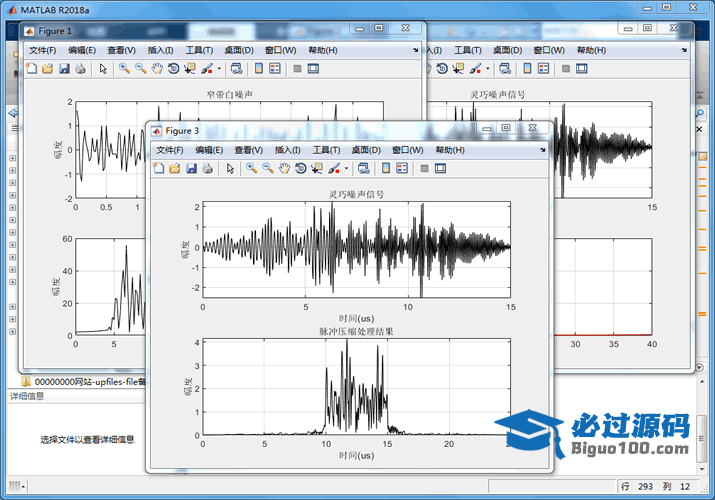The width and height of the screenshot is (715, 500).
Task: Select the Pan hand tool in Figure 1
Action: coord(157,69)
